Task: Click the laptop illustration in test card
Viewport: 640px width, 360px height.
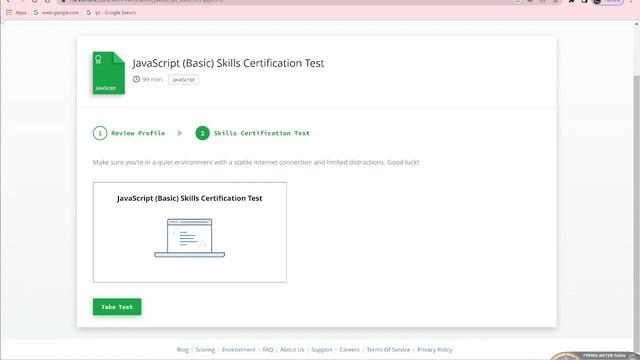Action: coord(189,238)
